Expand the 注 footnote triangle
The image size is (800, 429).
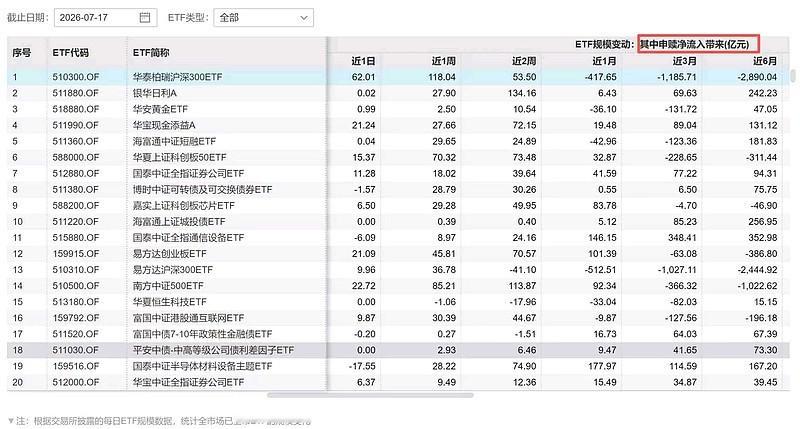11,421
